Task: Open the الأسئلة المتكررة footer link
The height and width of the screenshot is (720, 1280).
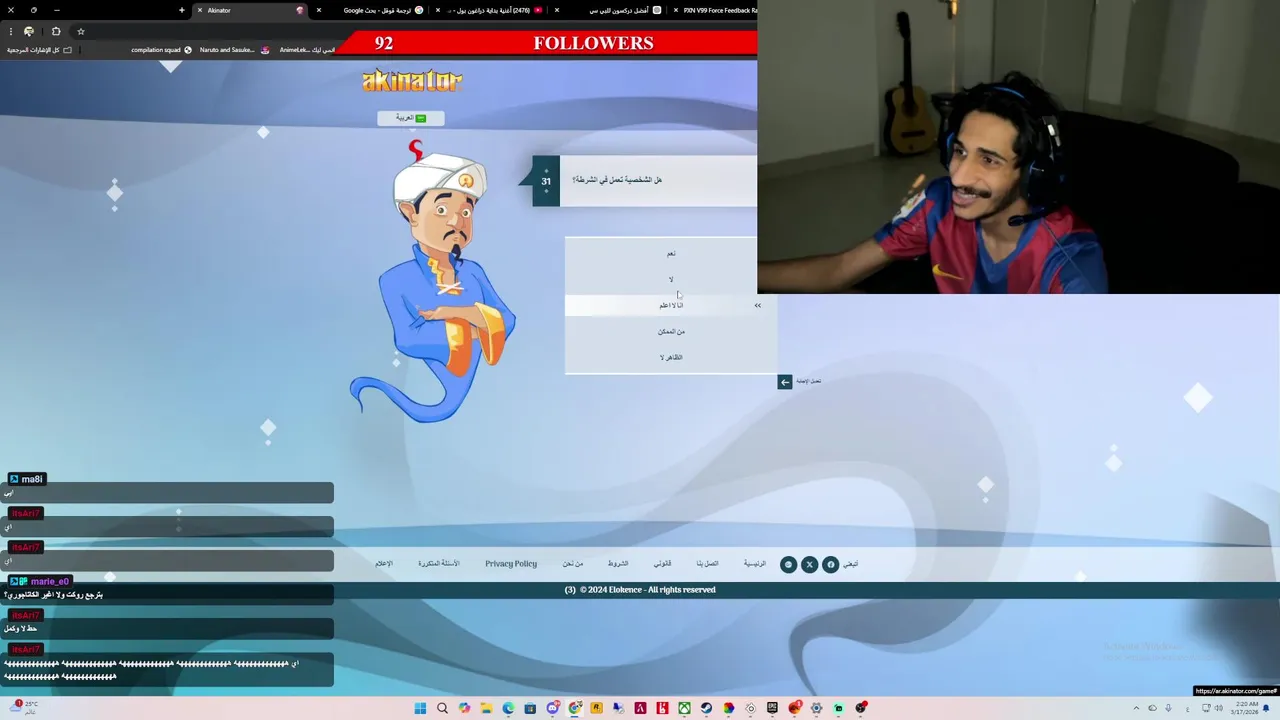Action: point(439,564)
